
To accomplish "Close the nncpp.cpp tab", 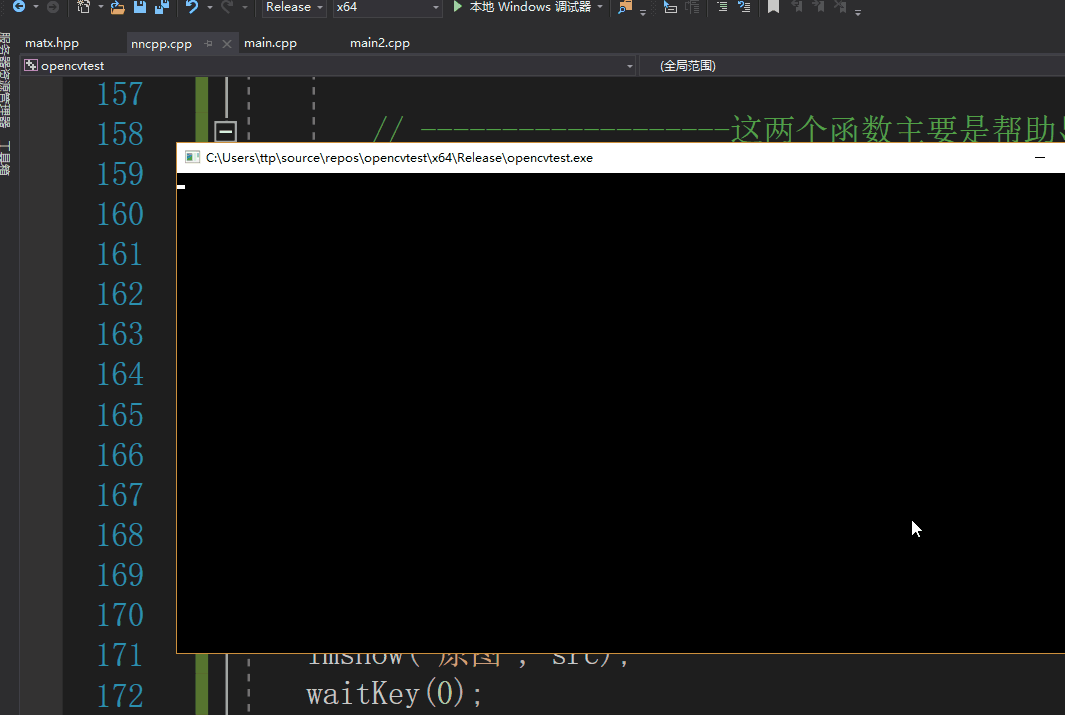I will coord(227,43).
